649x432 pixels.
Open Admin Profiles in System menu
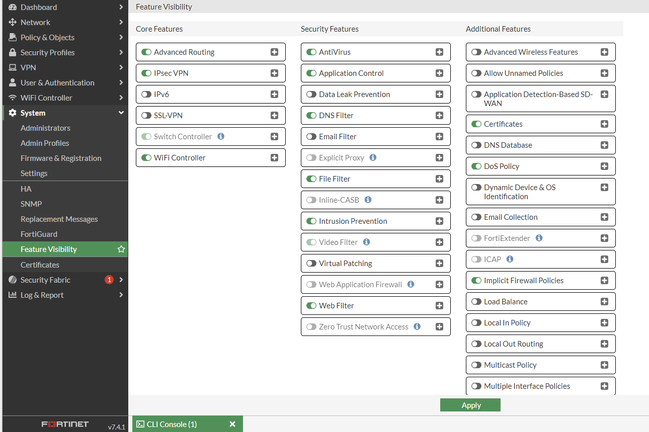point(45,143)
